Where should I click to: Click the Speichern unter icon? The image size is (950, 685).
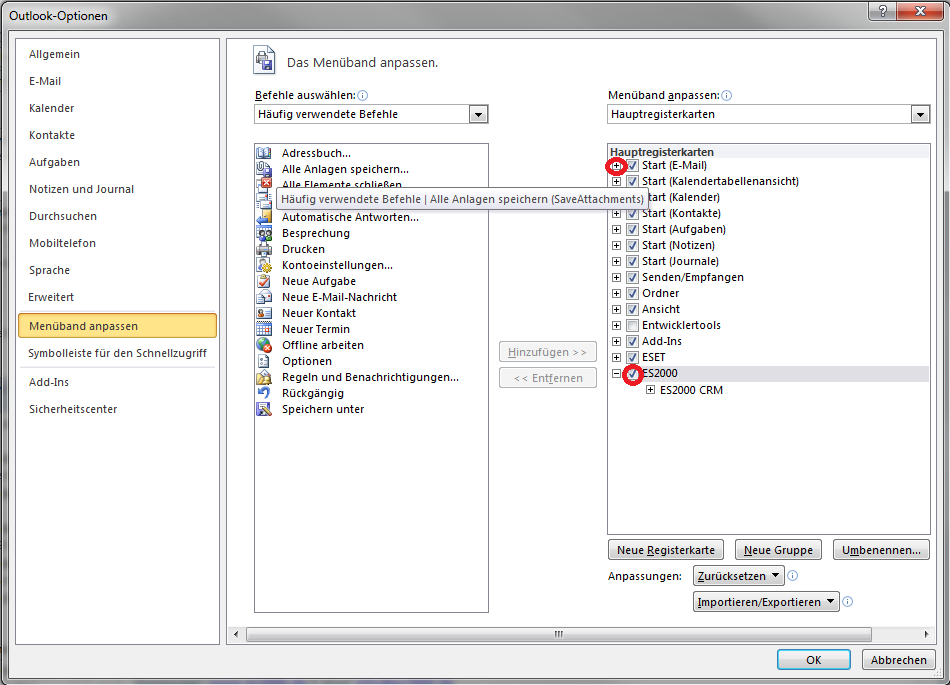click(x=264, y=409)
